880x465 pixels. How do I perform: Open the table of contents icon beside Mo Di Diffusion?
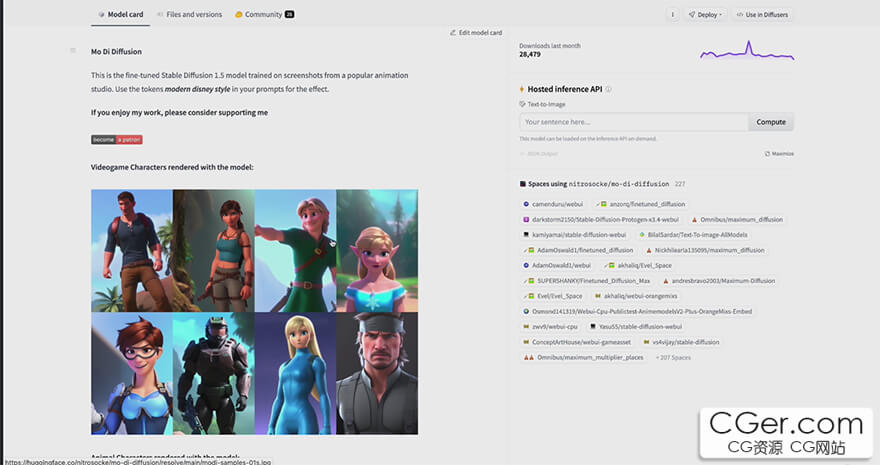73,51
